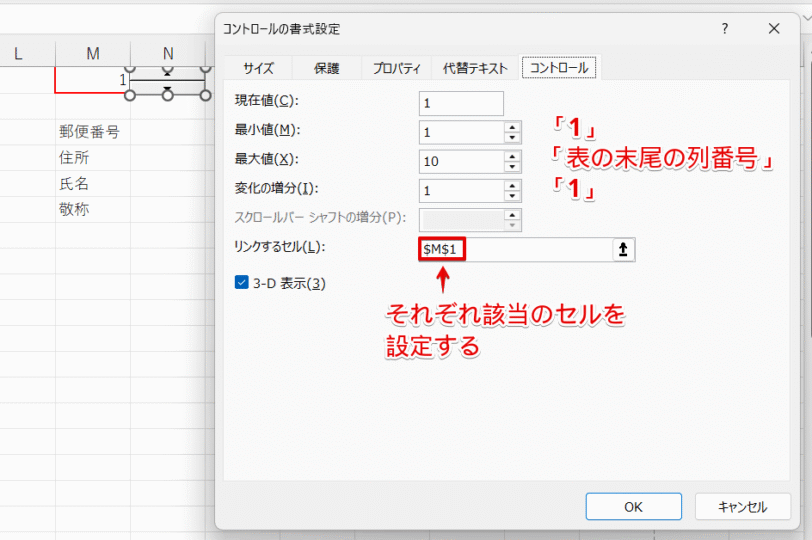Viewport: 812px width, 540px height.
Task: Click the help question mark icon
Action: (x=725, y=28)
